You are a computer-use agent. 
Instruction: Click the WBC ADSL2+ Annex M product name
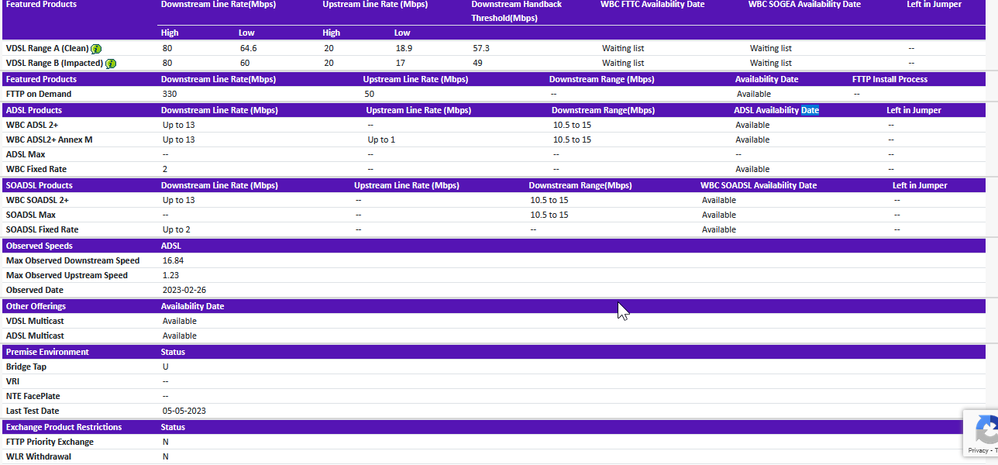point(49,140)
